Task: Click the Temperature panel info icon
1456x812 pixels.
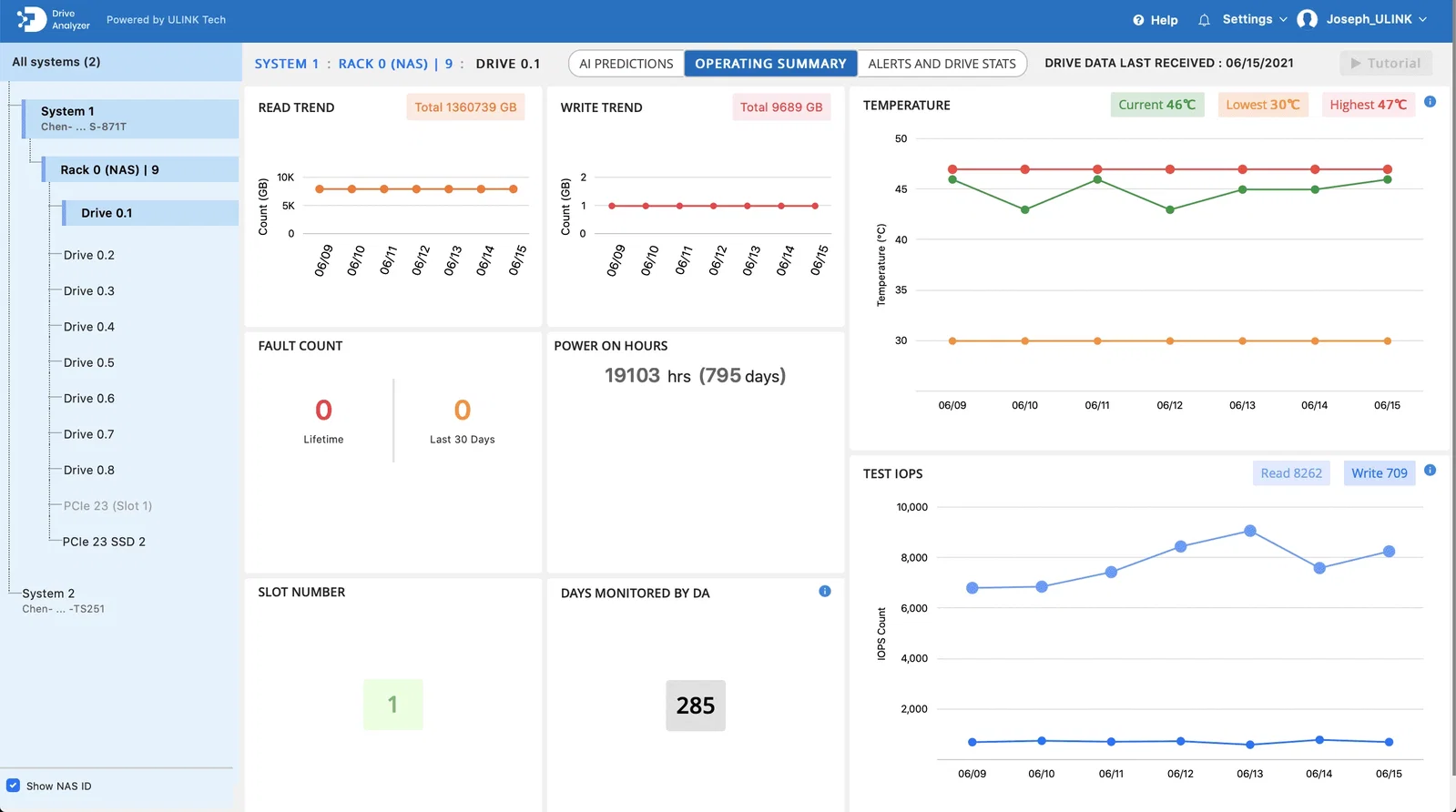Action: coord(1430,102)
